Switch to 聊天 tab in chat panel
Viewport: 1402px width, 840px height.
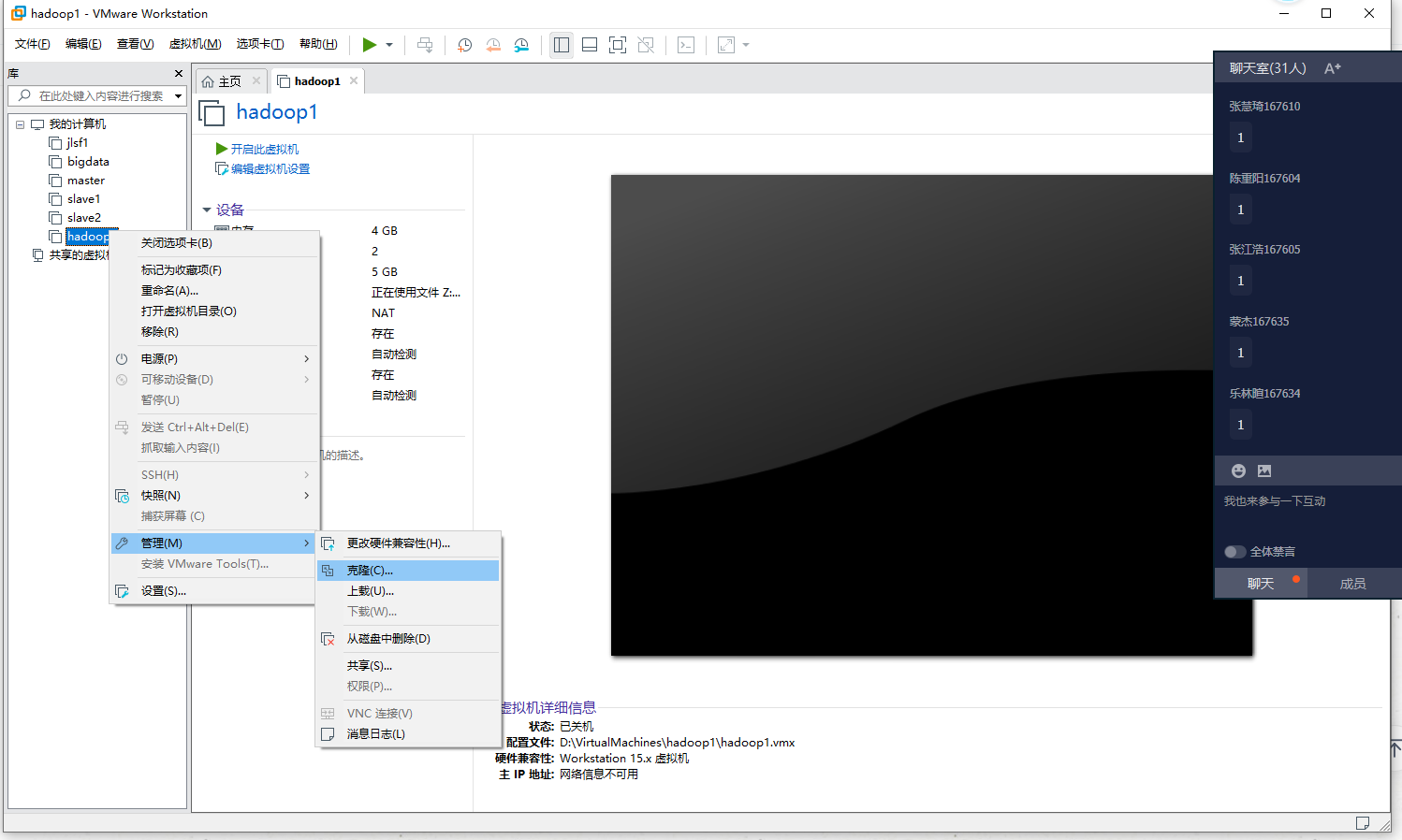point(1261,584)
